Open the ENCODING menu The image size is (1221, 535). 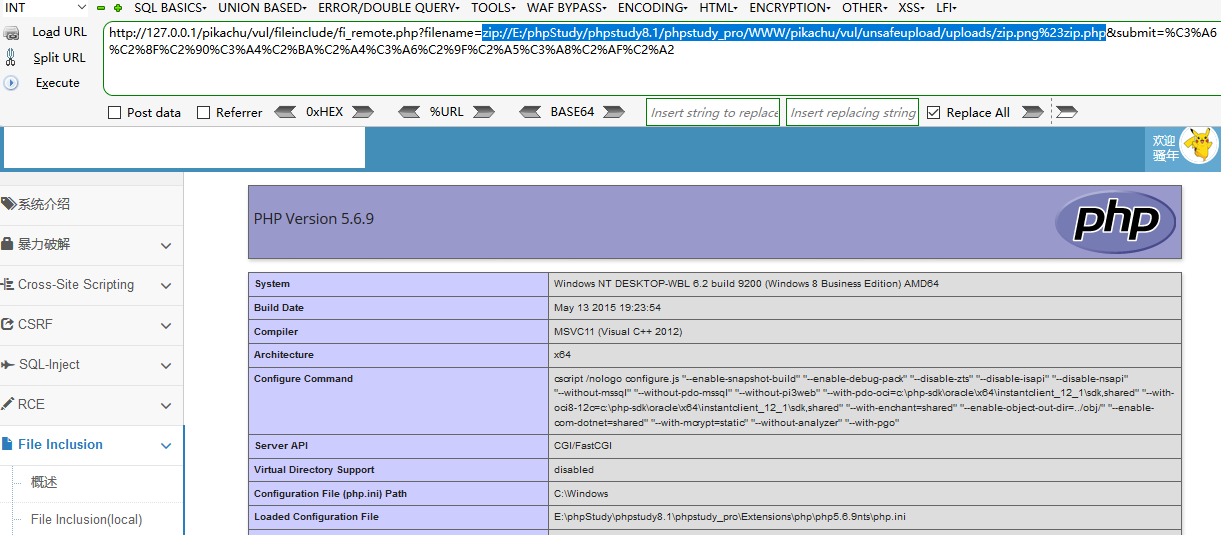tap(654, 8)
